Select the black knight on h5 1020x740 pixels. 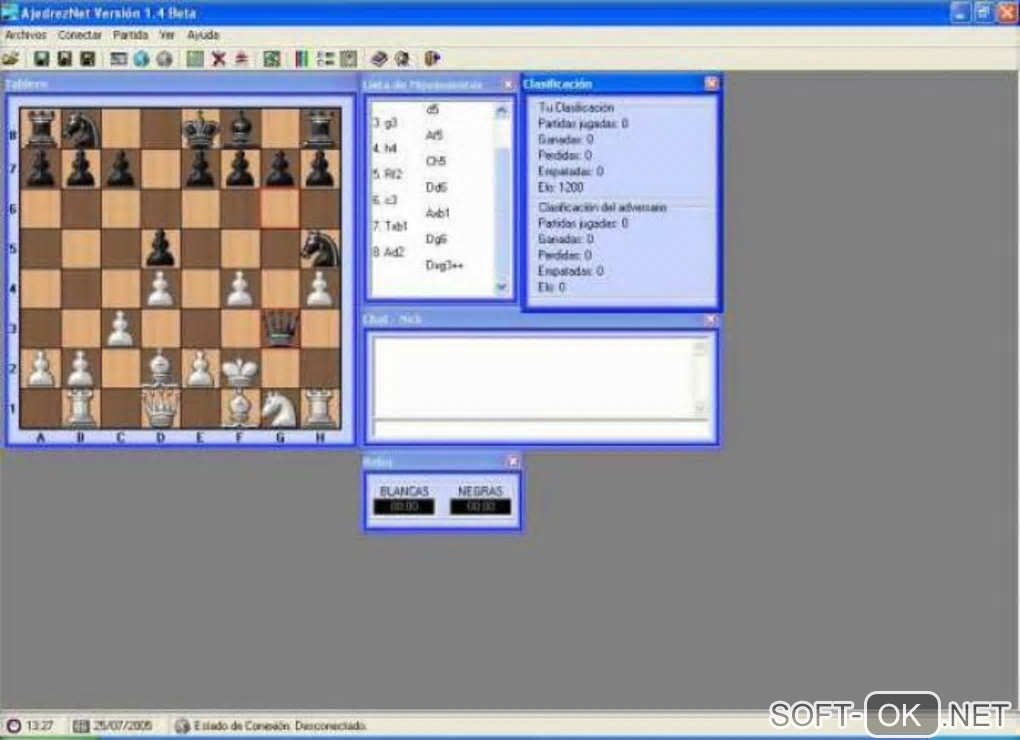click(320, 249)
